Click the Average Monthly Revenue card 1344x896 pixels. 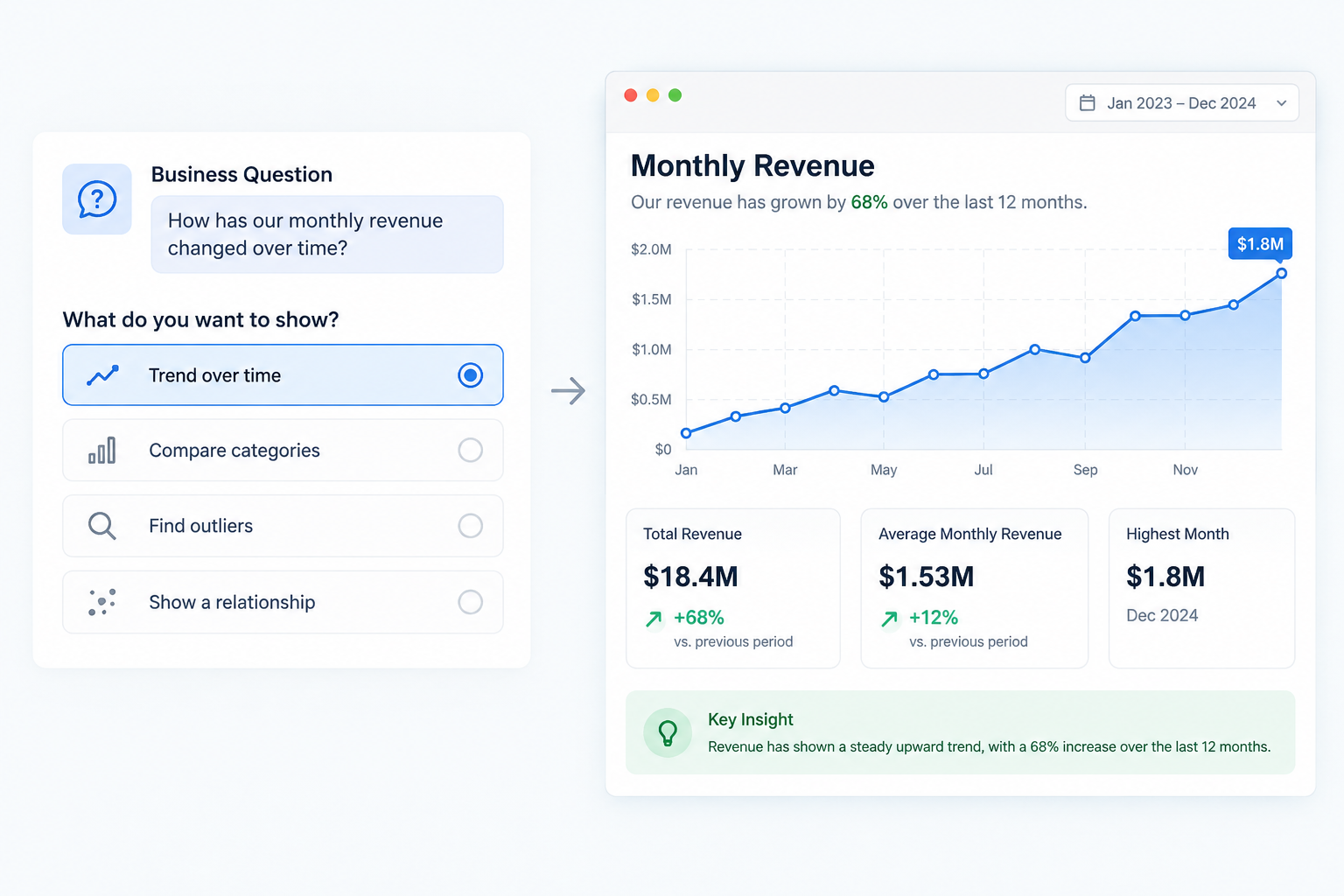(x=974, y=588)
